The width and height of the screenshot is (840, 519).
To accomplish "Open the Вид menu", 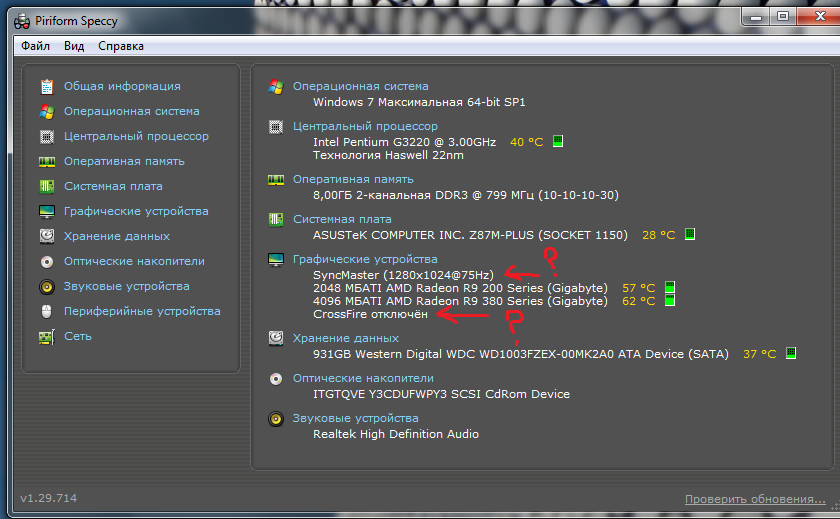I will point(74,46).
